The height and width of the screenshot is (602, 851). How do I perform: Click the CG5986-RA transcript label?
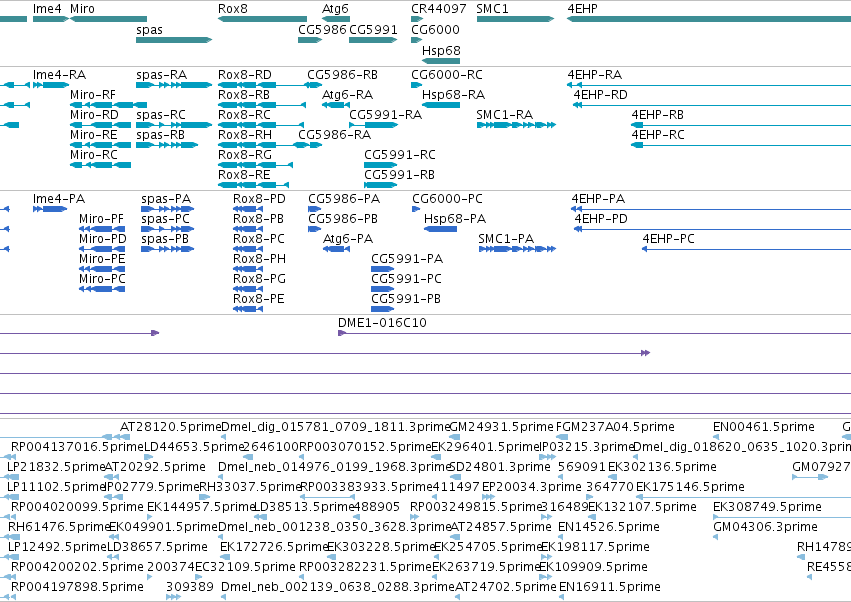tap(334, 135)
